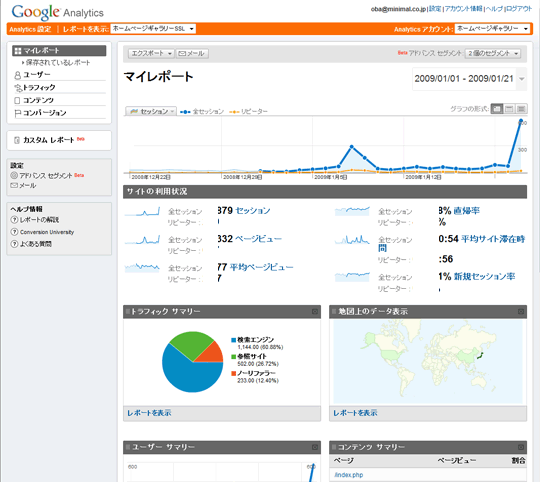540x482 pixels.
Task: Open メール settings in sidebar
Action: [27, 186]
